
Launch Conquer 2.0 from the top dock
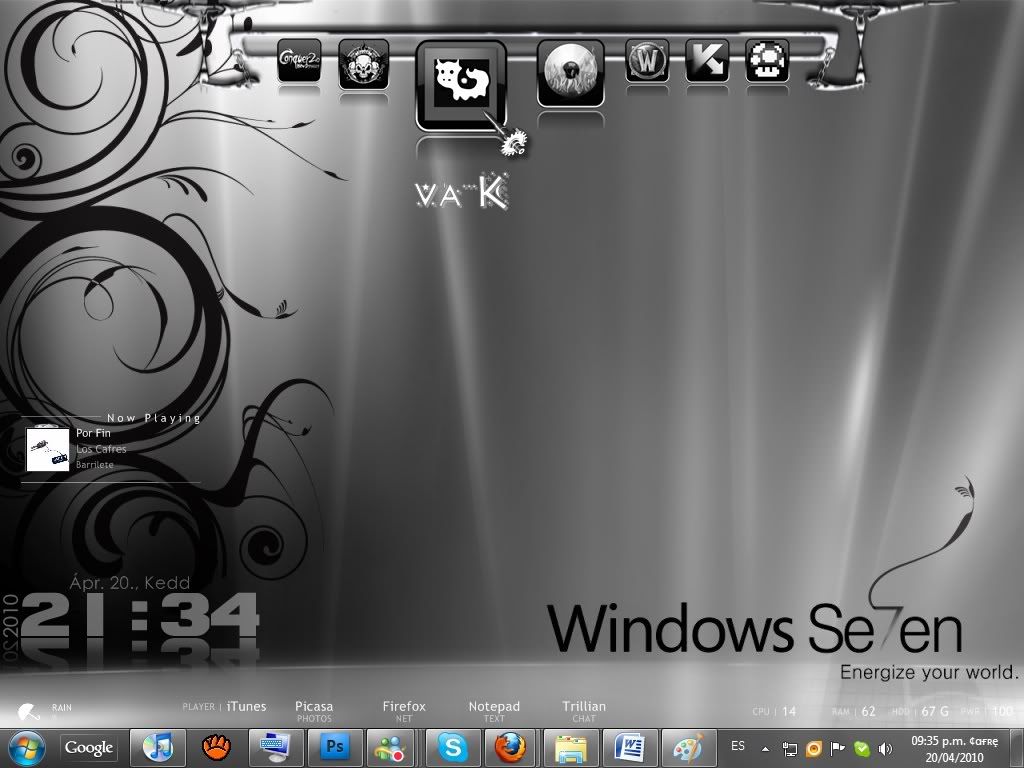pos(299,60)
